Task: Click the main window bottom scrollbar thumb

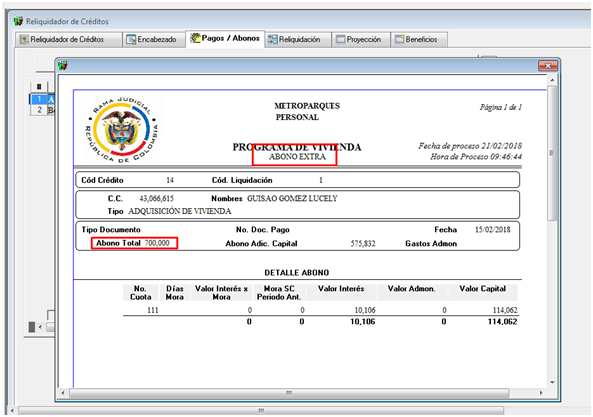Action: [261, 411]
